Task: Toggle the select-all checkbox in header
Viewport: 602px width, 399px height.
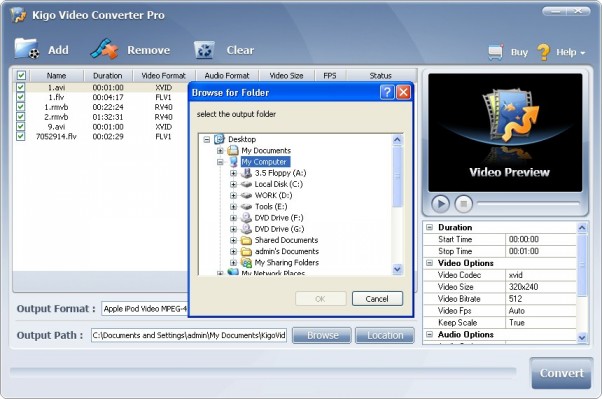Action: [x=21, y=75]
